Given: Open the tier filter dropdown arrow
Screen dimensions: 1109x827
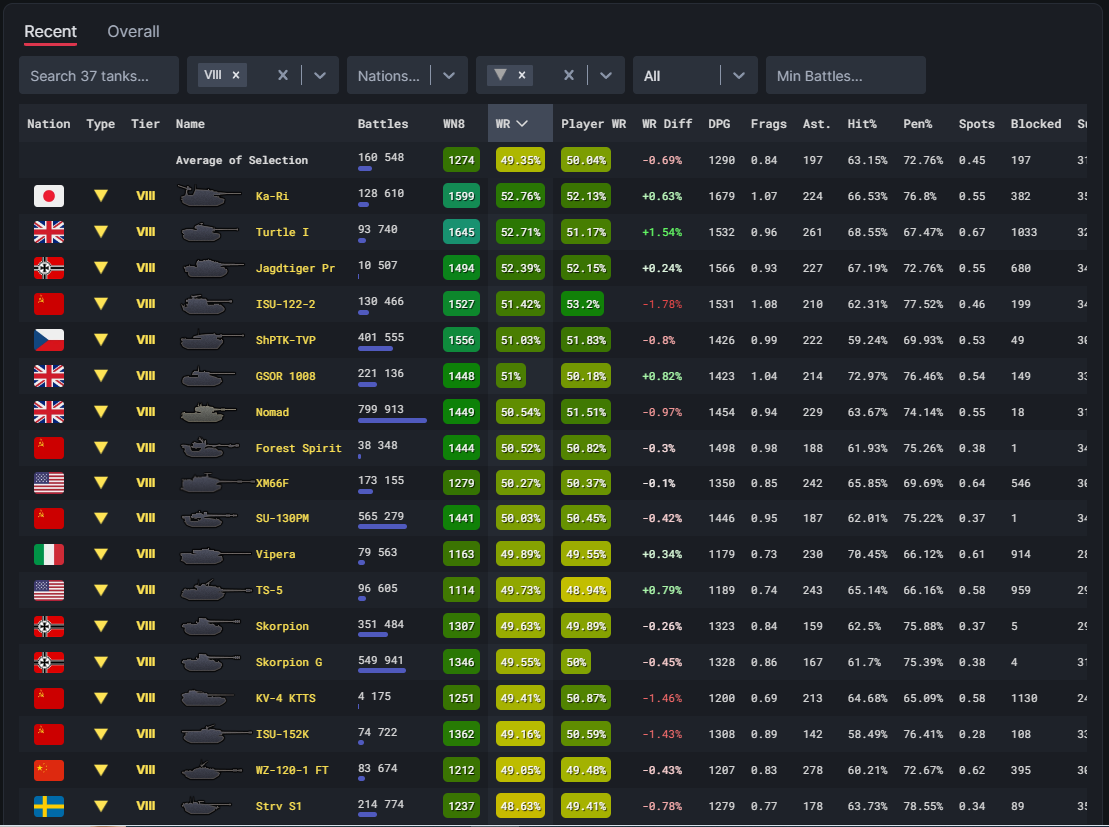Looking at the screenshot, I should tap(320, 75).
